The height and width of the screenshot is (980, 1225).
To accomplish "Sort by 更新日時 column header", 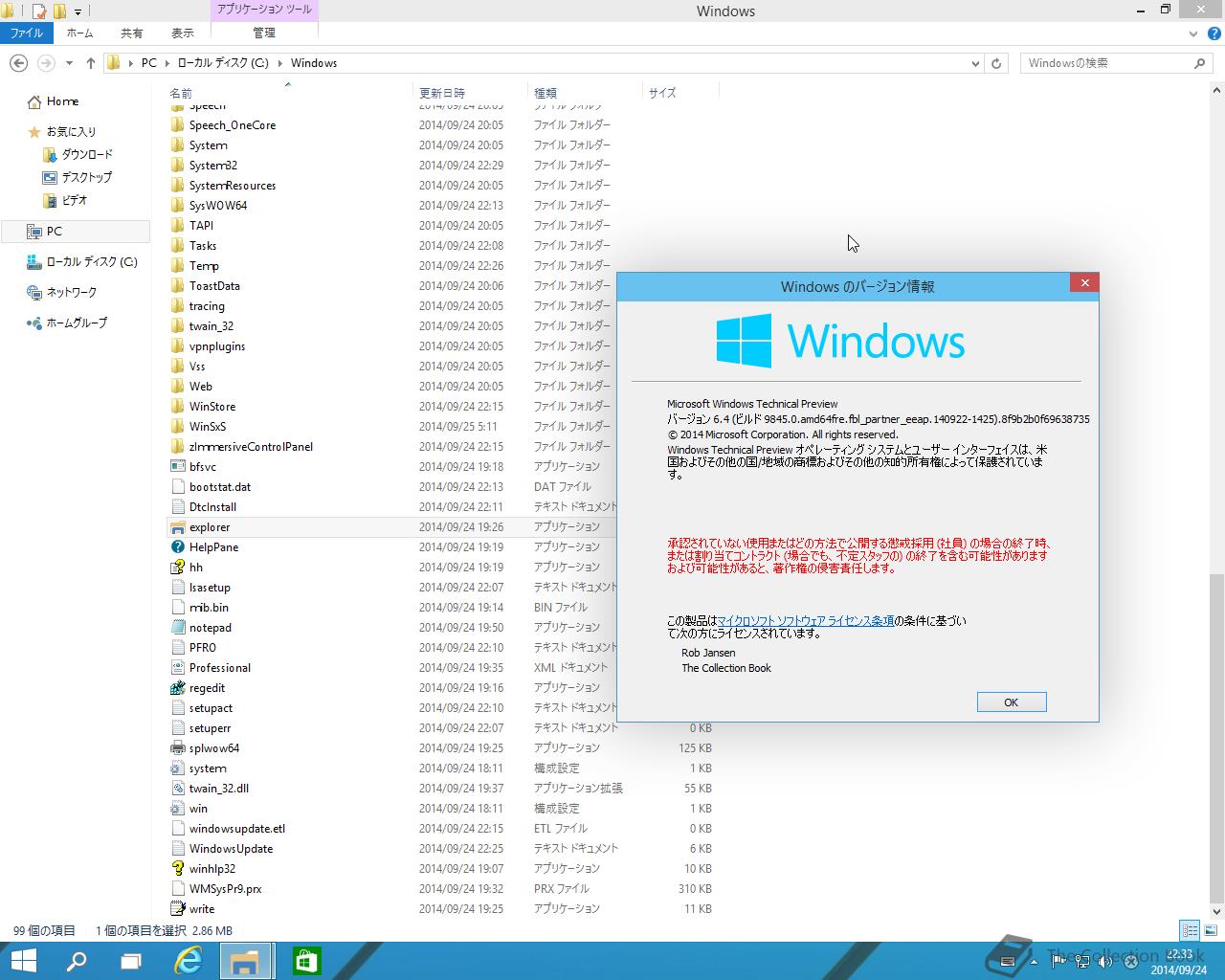I will click(x=470, y=93).
